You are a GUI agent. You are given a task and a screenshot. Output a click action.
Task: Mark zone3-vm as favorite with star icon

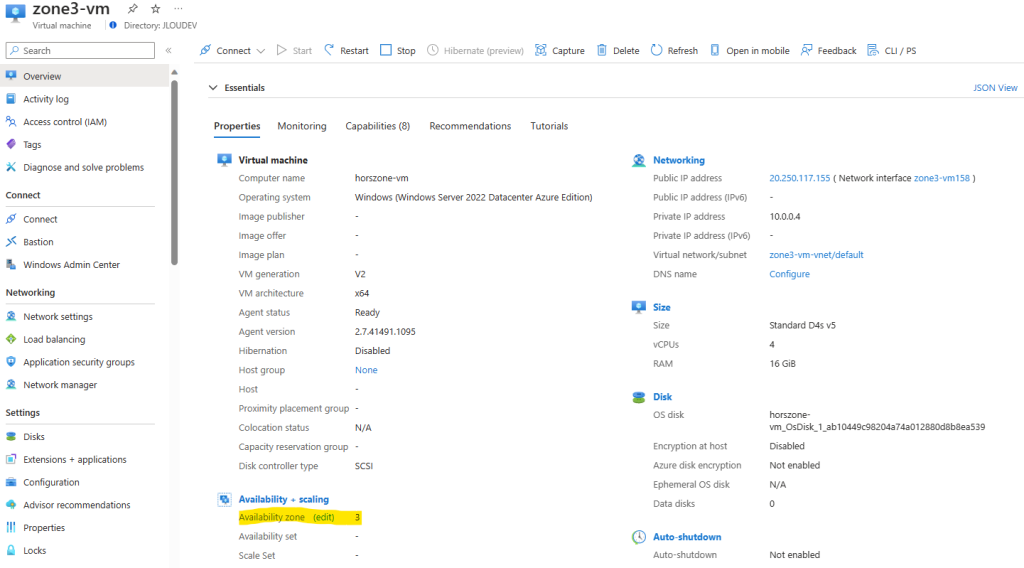click(155, 8)
